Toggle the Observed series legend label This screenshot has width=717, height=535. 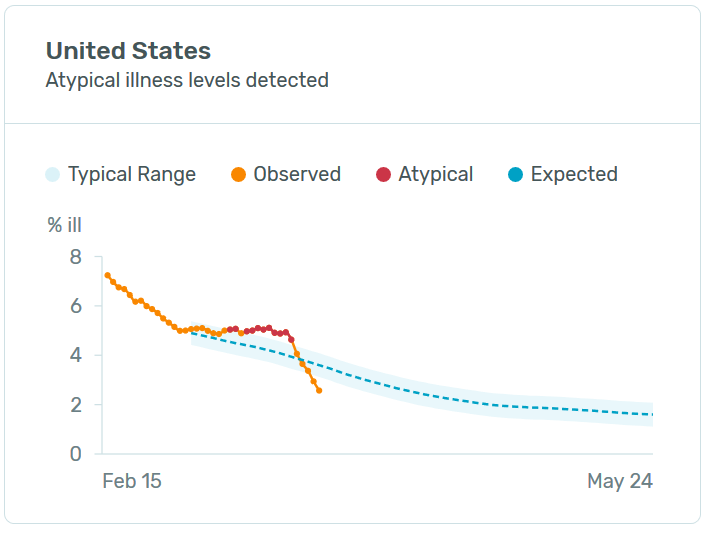tap(297, 175)
